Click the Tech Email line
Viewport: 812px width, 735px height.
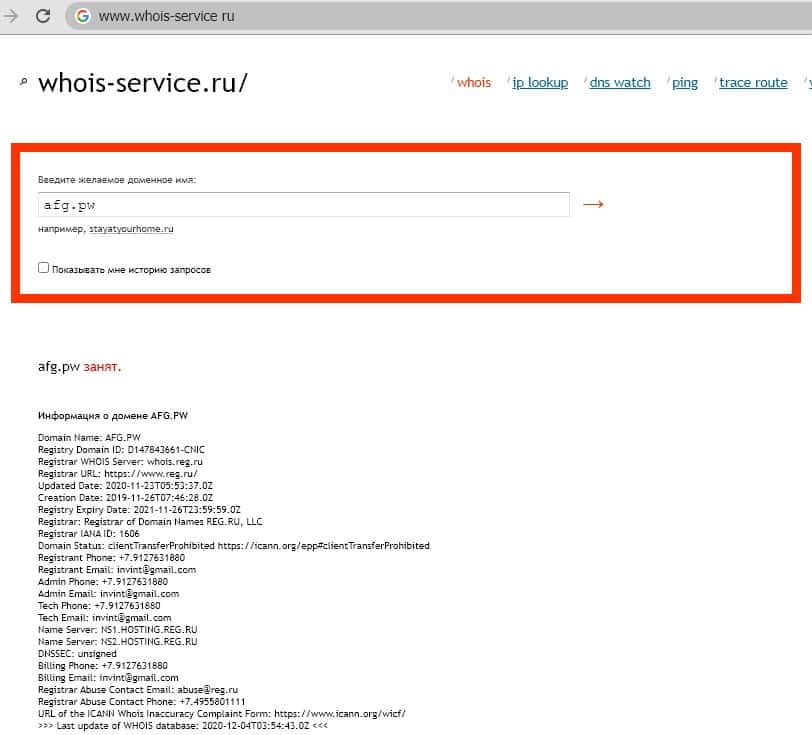[105, 618]
